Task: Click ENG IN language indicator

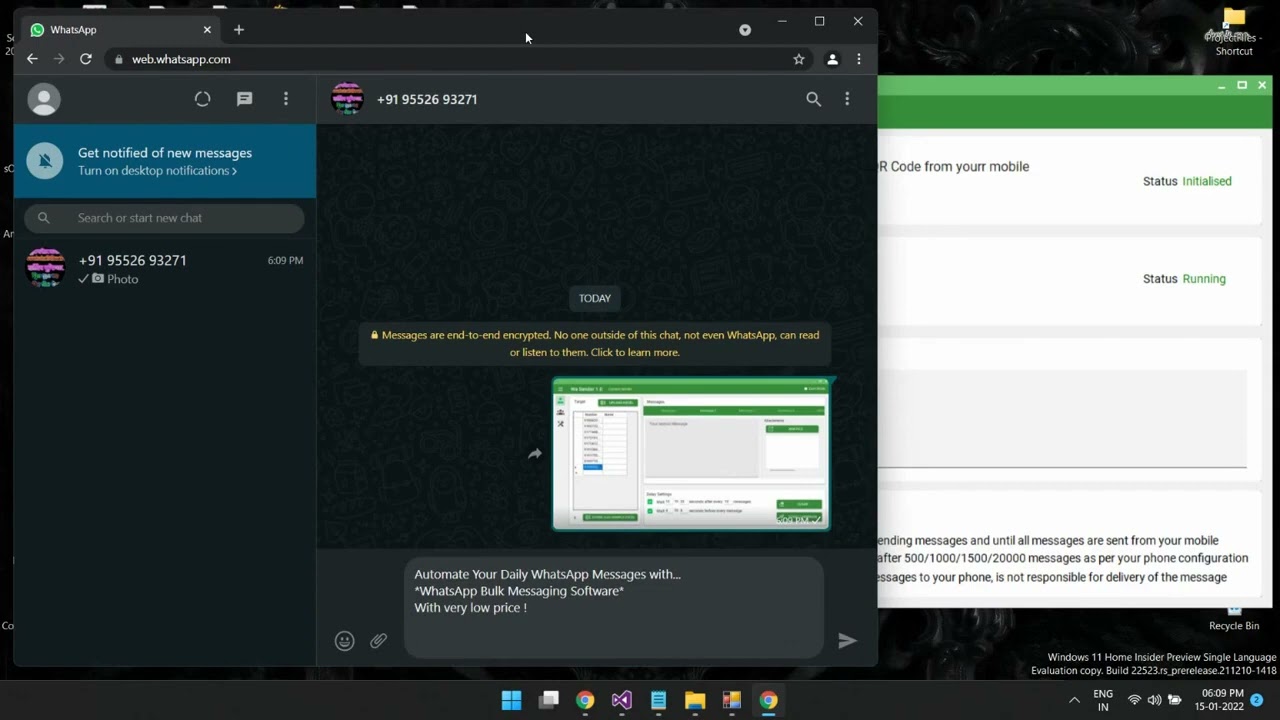Action: coord(1103,700)
